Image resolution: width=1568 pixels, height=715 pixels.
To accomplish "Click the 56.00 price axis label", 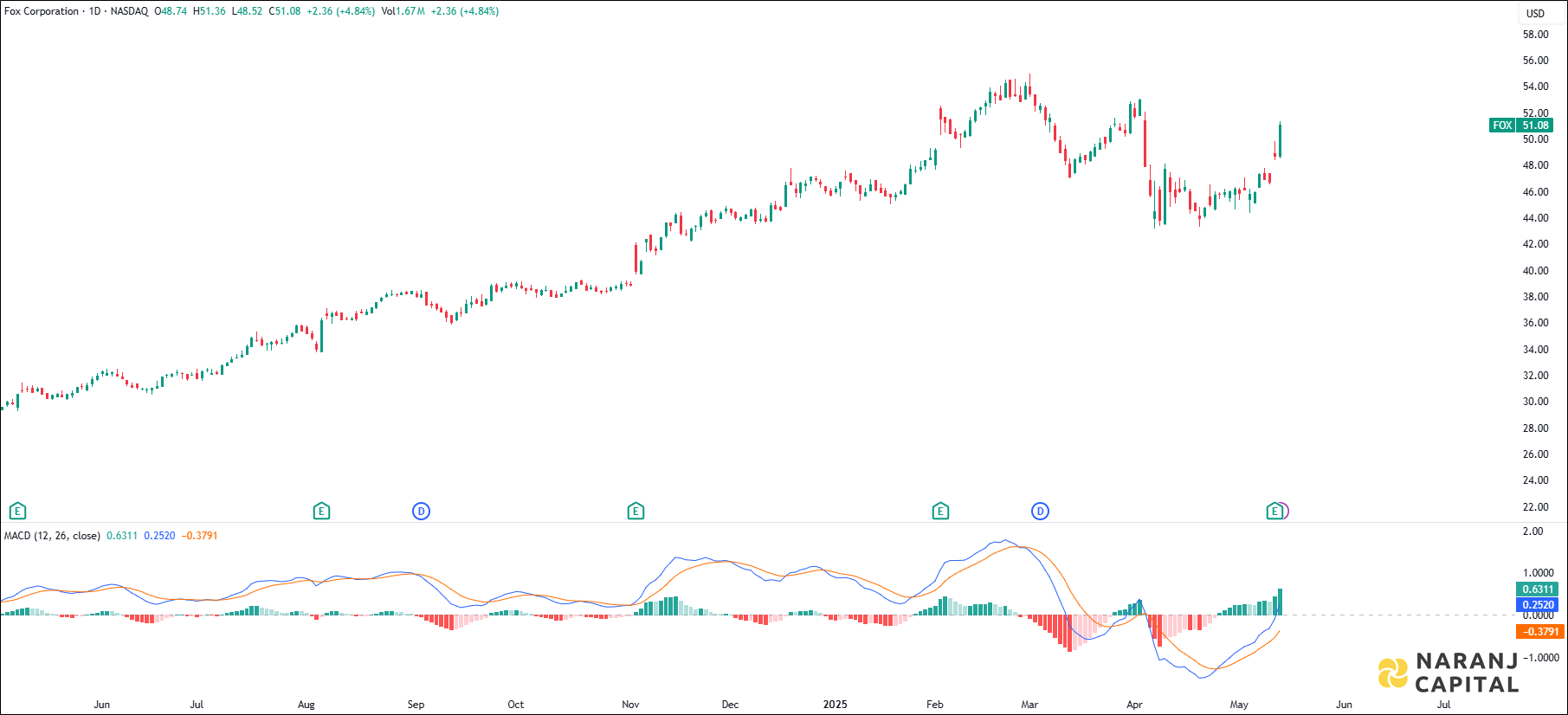I will (x=1535, y=61).
